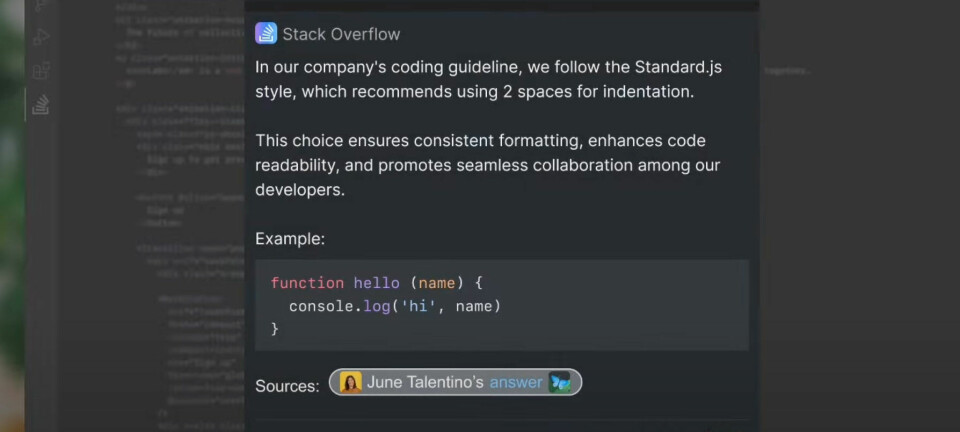Click the sentence mentioning Standard.js coding guideline
This screenshot has height=432, width=960.
pyautogui.click(x=489, y=80)
